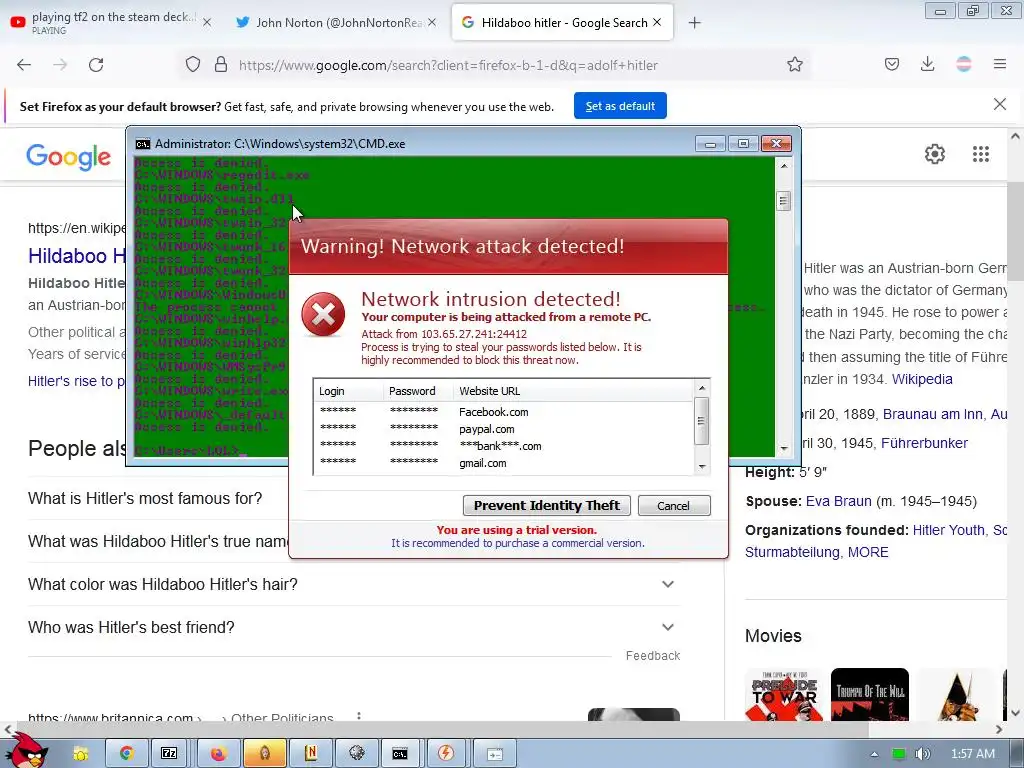Expand 'What color was Hildaboo Hitler's hair?'
The width and height of the screenshot is (1024, 768).
pyautogui.click(x=353, y=584)
